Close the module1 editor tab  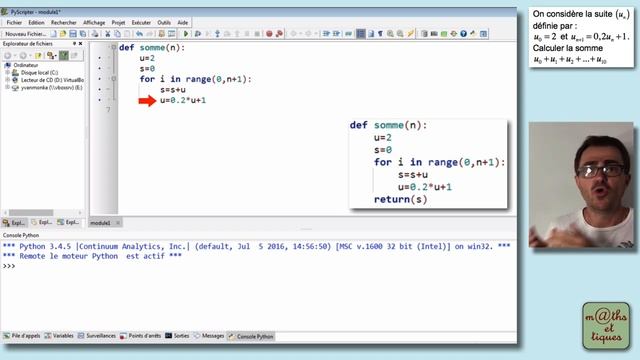[118, 223]
